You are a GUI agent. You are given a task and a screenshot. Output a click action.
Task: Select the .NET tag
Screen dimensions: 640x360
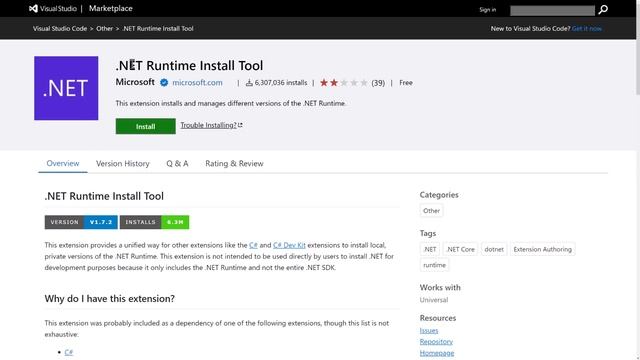430,249
